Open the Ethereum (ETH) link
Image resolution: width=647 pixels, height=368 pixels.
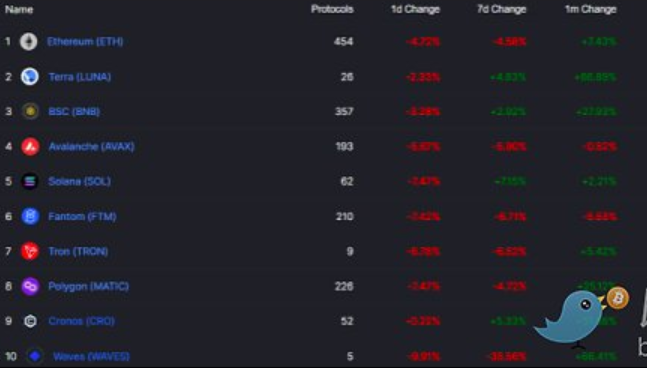85,42
